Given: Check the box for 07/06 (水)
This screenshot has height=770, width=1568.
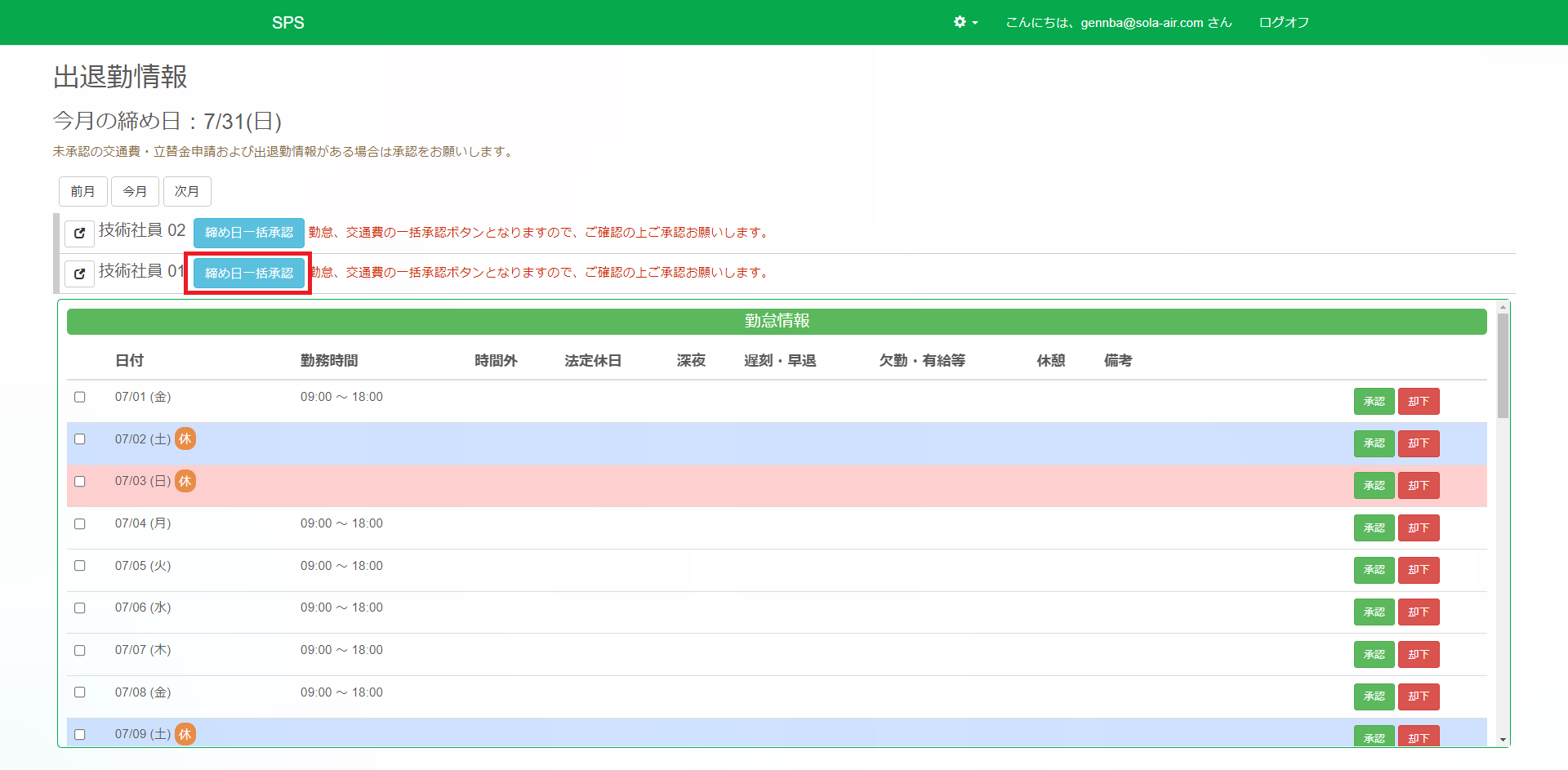Looking at the screenshot, I should 80,608.
